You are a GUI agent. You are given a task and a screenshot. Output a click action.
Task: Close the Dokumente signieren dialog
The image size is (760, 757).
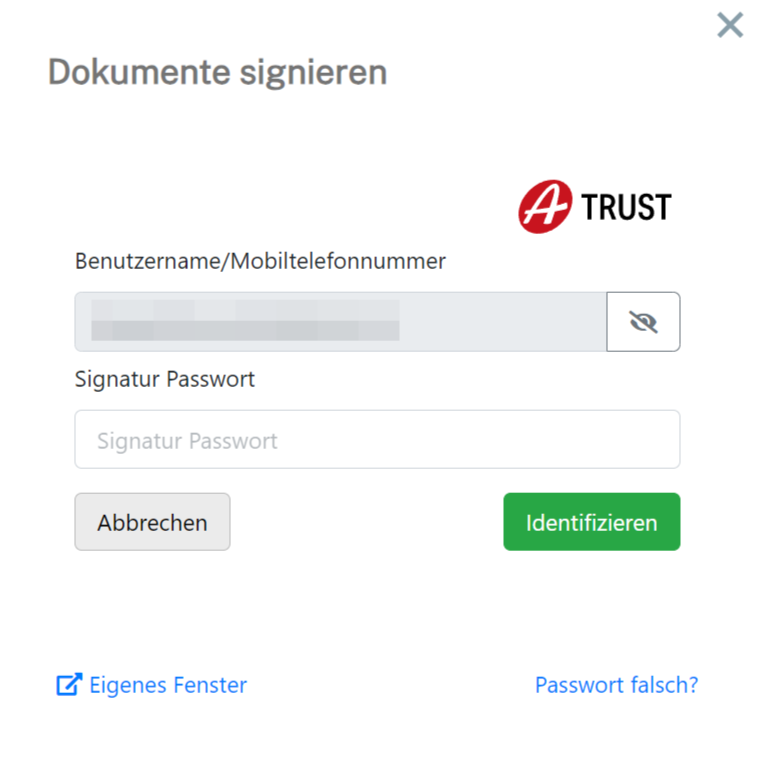(x=730, y=25)
